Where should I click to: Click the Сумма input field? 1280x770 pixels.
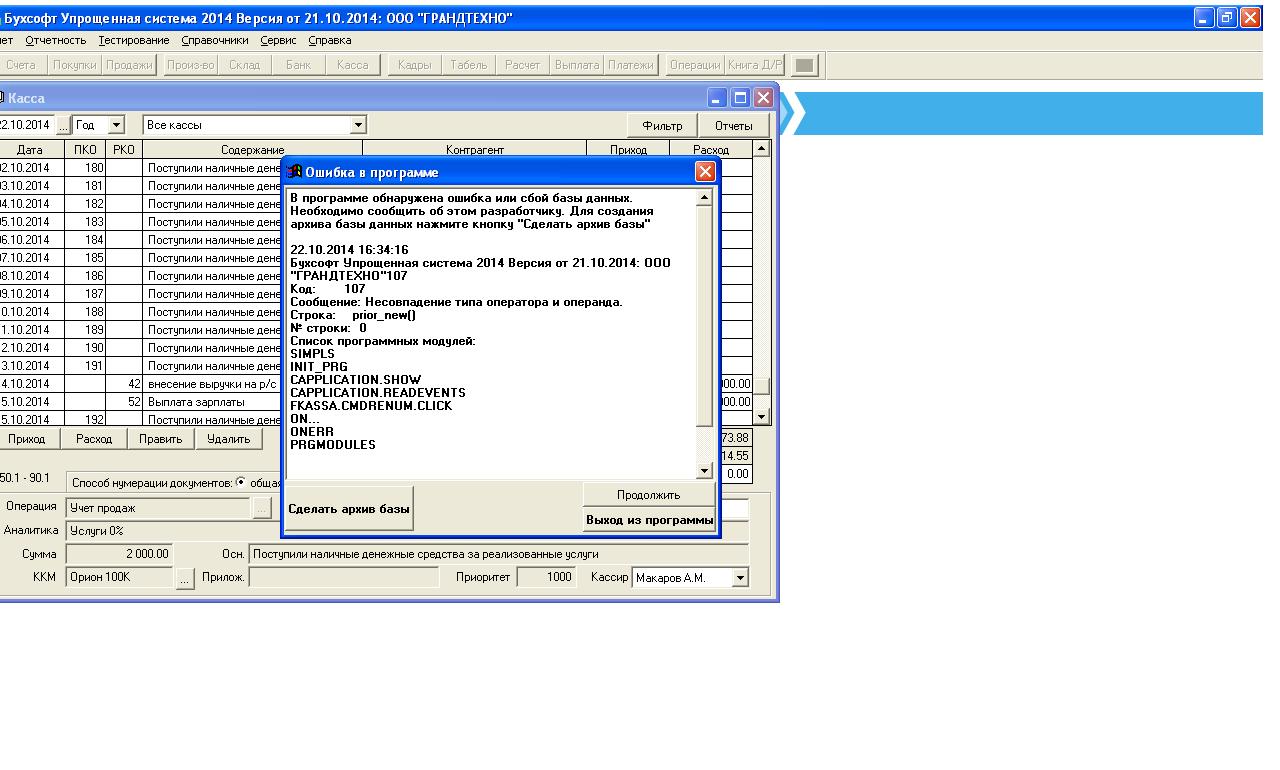(x=120, y=553)
